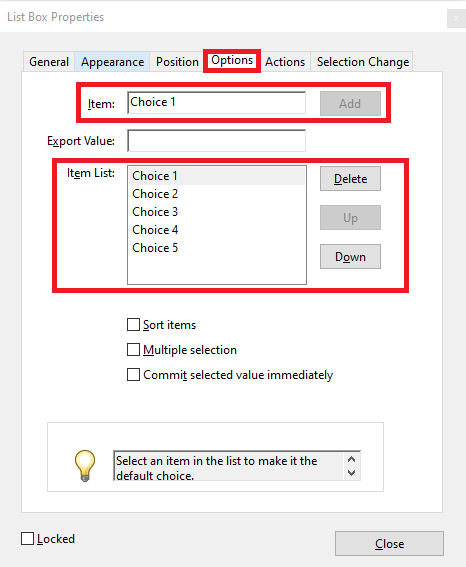
Task: Switch to the General tab
Action: tap(49, 62)
